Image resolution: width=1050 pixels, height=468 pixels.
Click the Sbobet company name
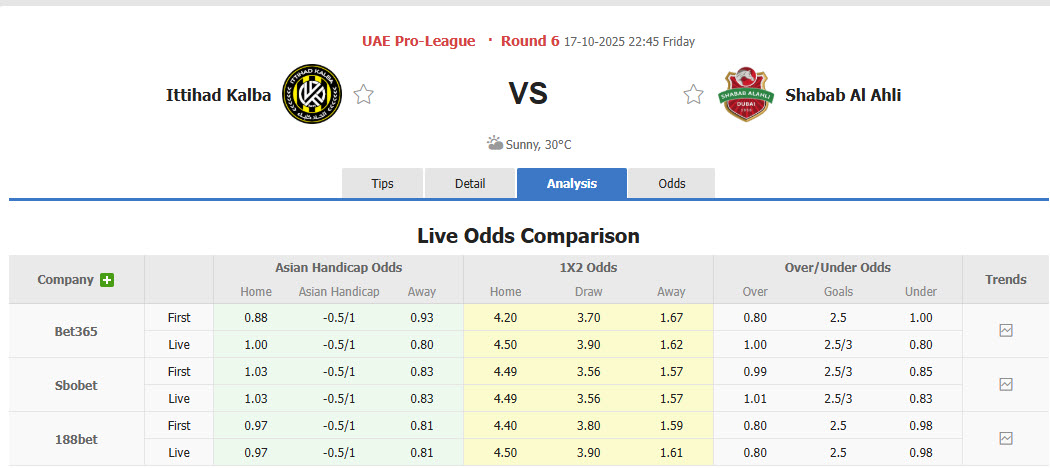pos(76,385)
